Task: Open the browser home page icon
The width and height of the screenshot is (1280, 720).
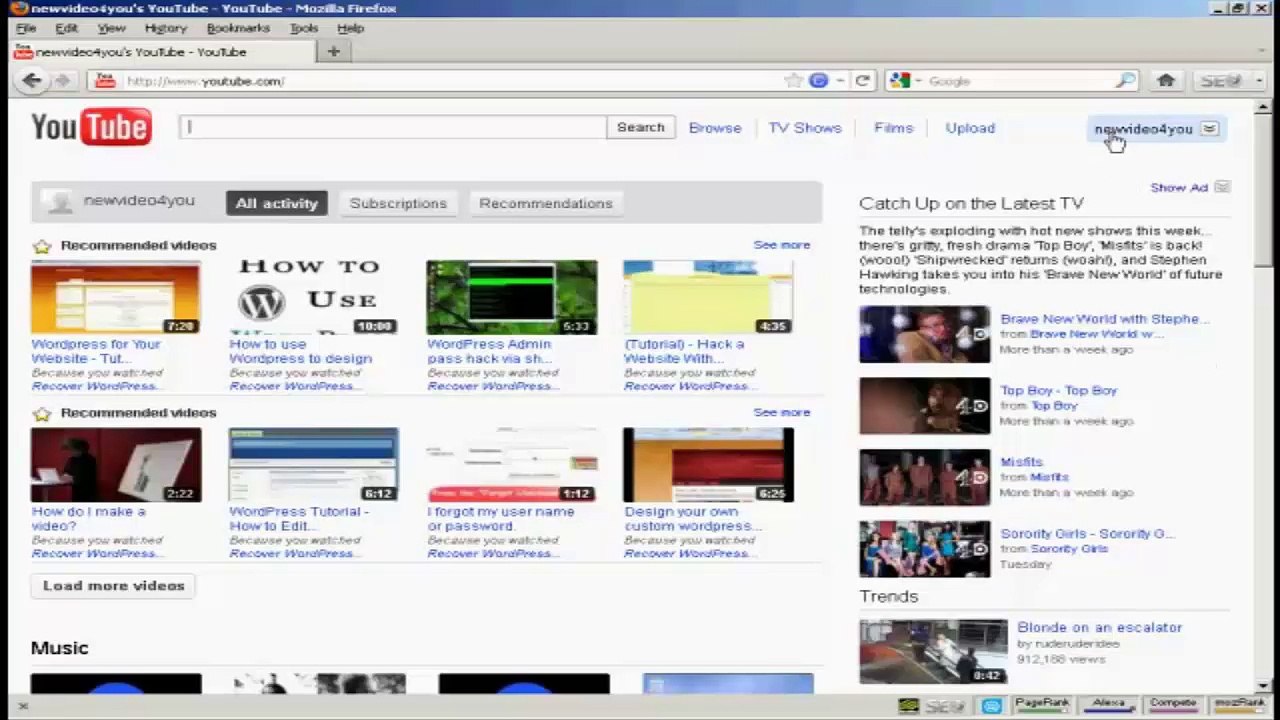Action: (1166, 81)
